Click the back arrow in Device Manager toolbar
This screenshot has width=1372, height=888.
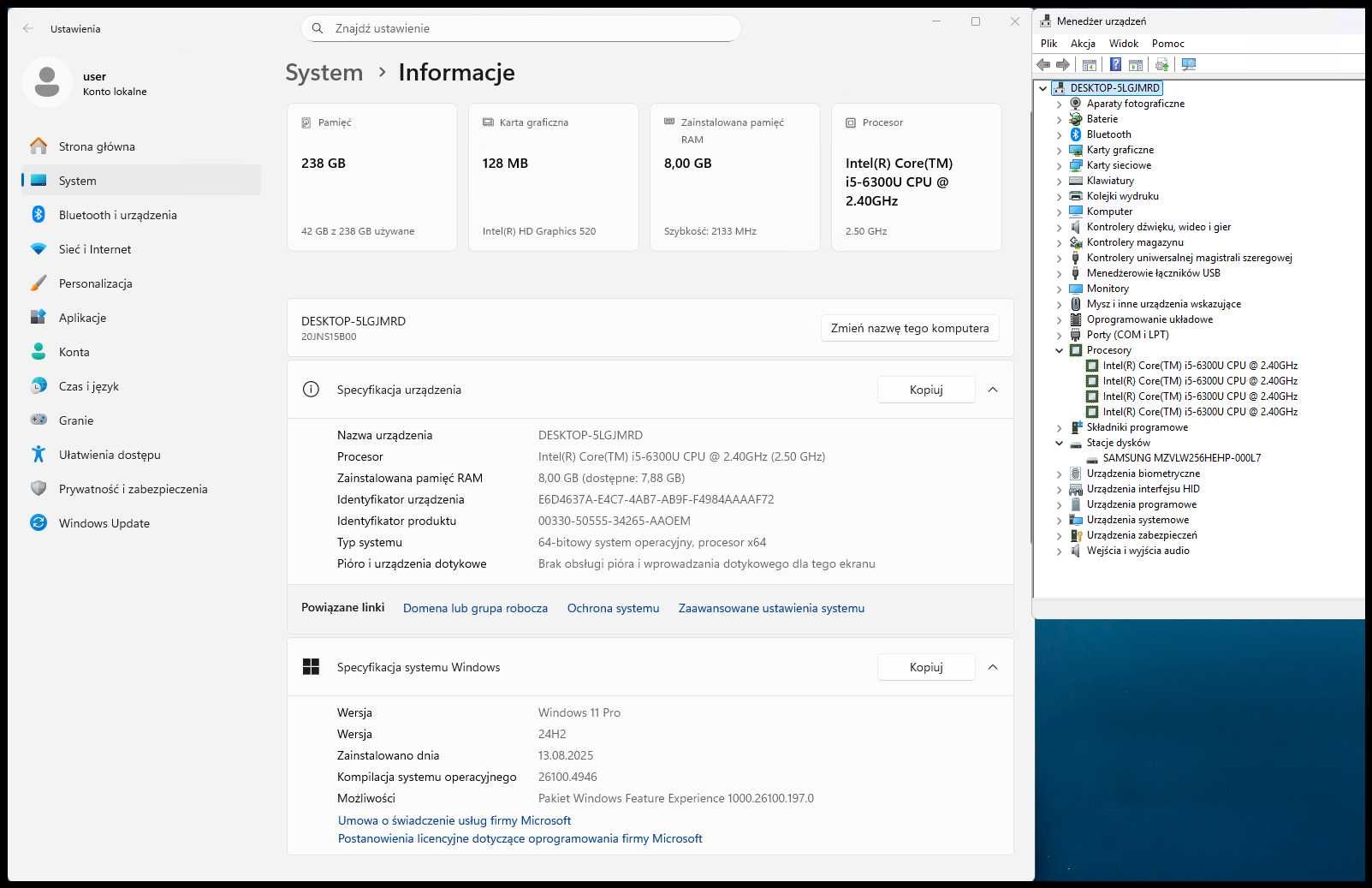point(1043,64)
